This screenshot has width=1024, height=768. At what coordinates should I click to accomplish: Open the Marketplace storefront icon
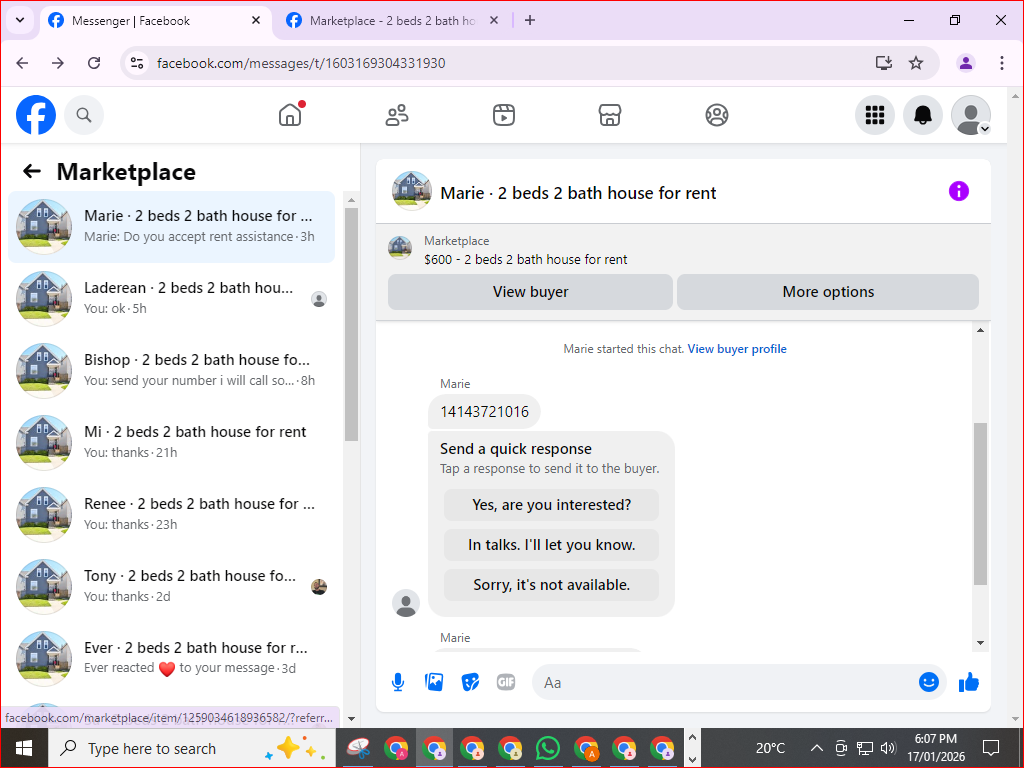click(610, 115)
